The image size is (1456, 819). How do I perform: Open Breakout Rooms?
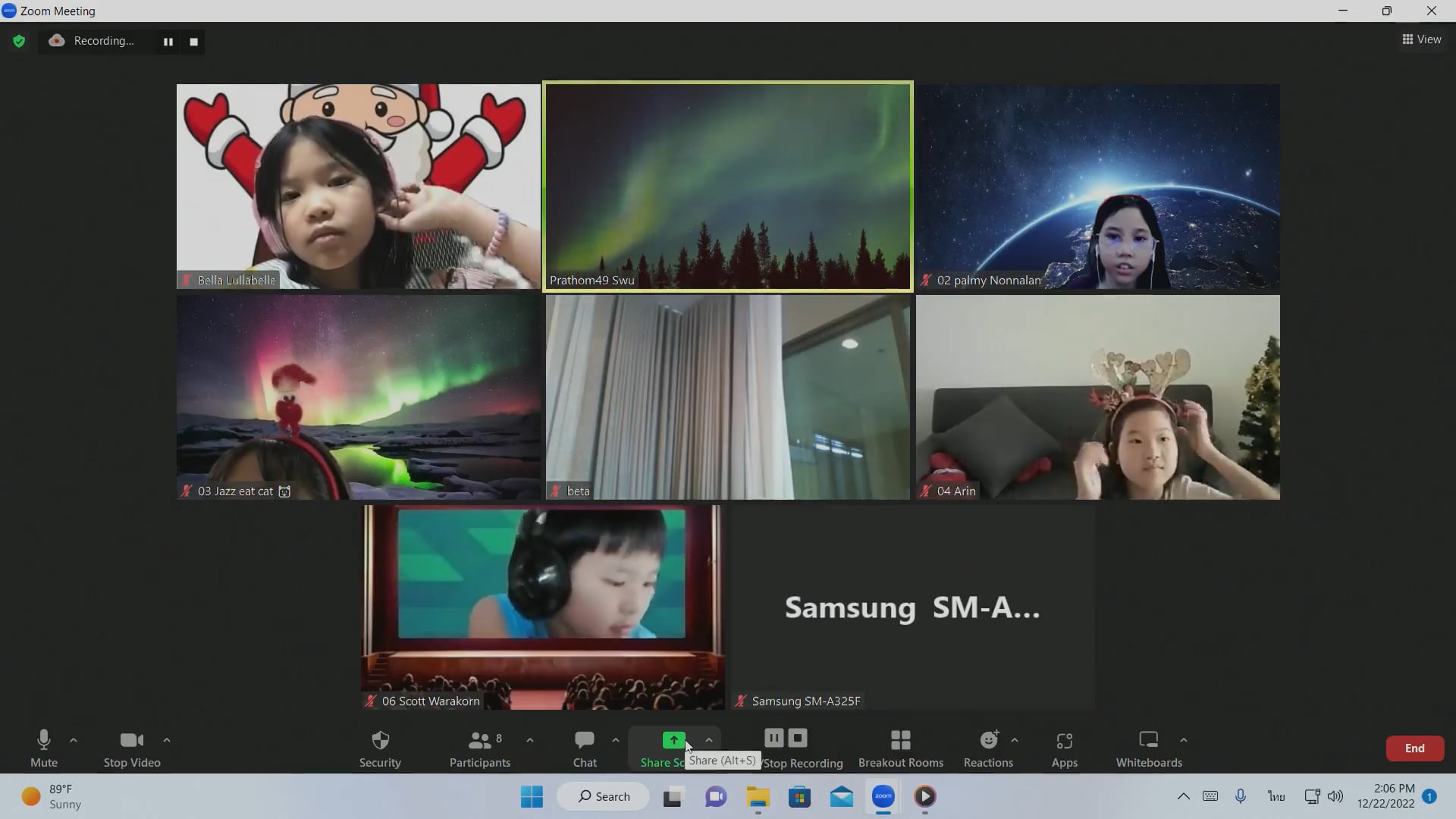[900, 748]
